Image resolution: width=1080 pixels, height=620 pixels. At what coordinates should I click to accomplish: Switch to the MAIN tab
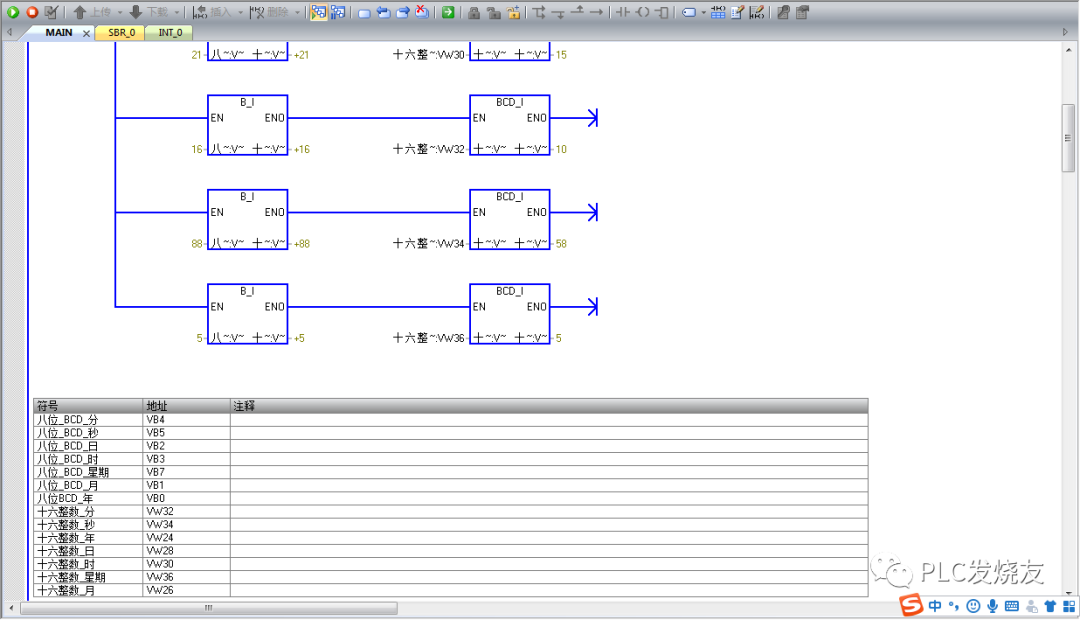click(x=59, y=32)
